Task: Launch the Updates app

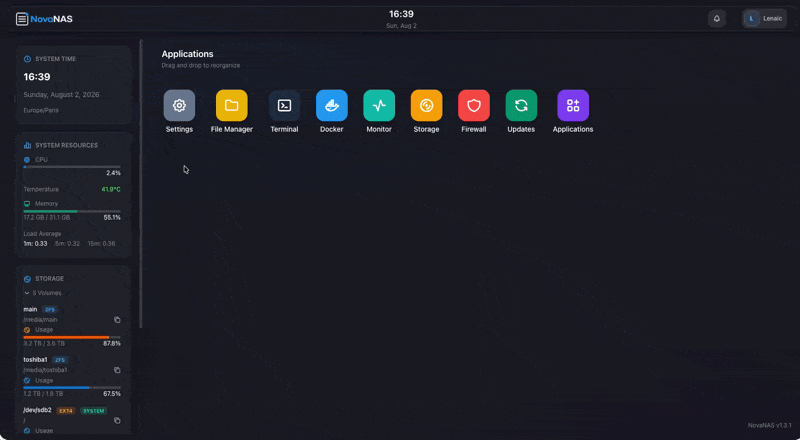Action: click(x=521, y=106)
